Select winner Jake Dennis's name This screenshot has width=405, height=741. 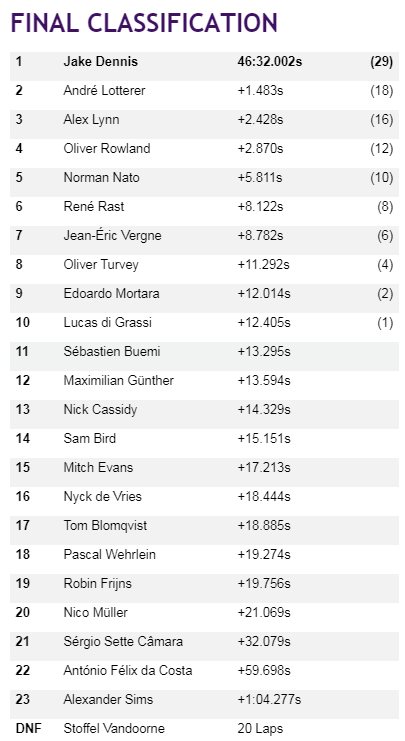point(101,61)
